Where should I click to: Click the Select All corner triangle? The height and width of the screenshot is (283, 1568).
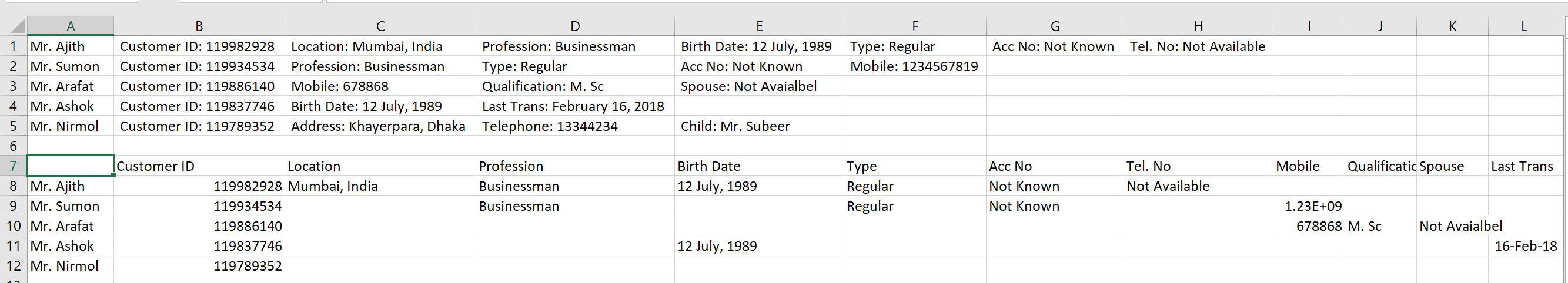click(17, 26)
